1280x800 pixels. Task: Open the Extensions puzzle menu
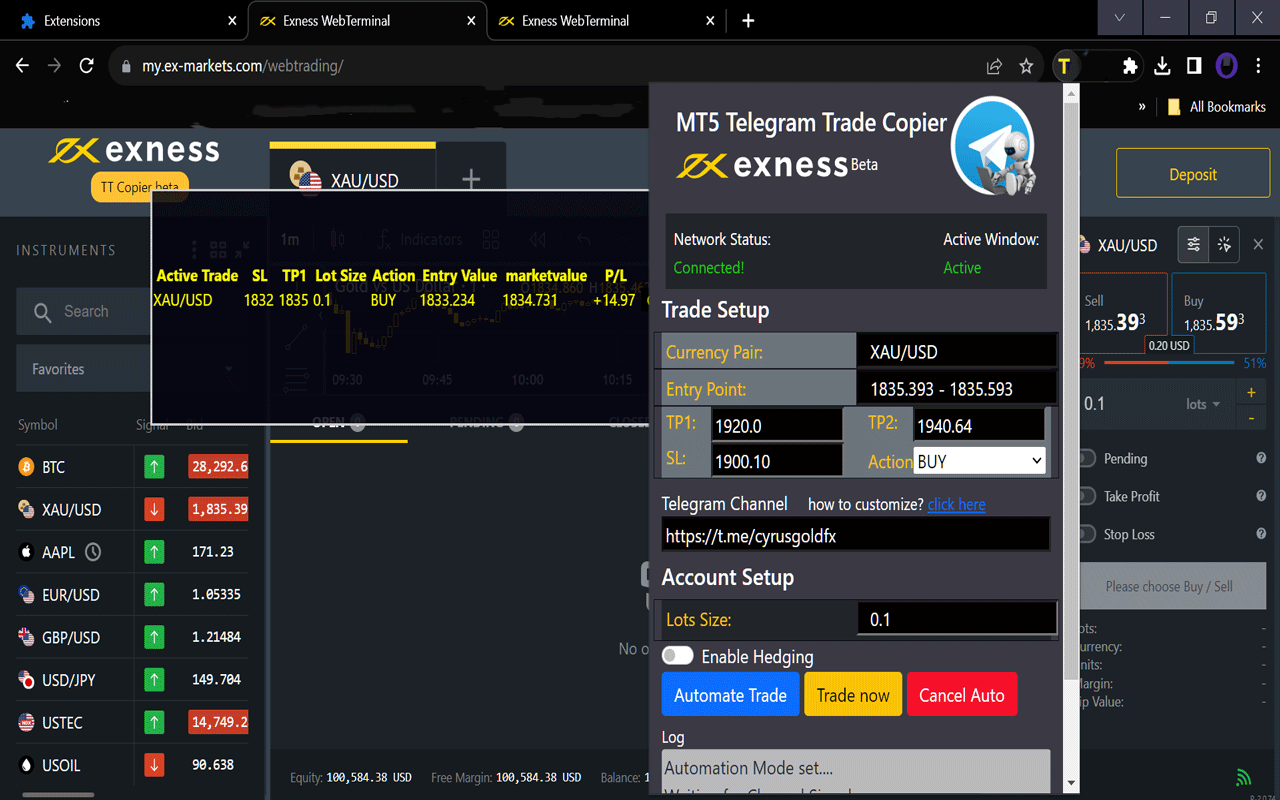(1130, 66)
